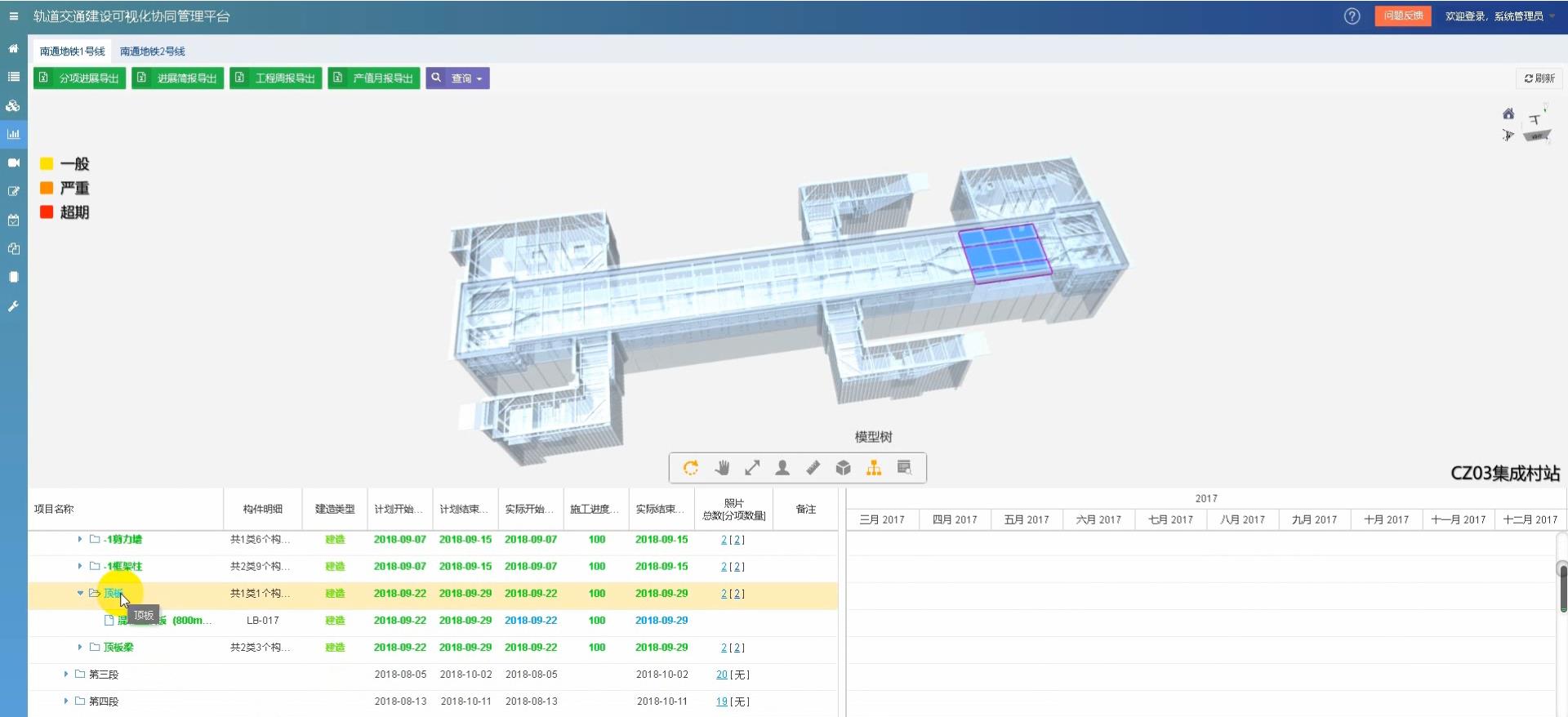Expand the 顶板梁 tree row

[x=80, y=647]
